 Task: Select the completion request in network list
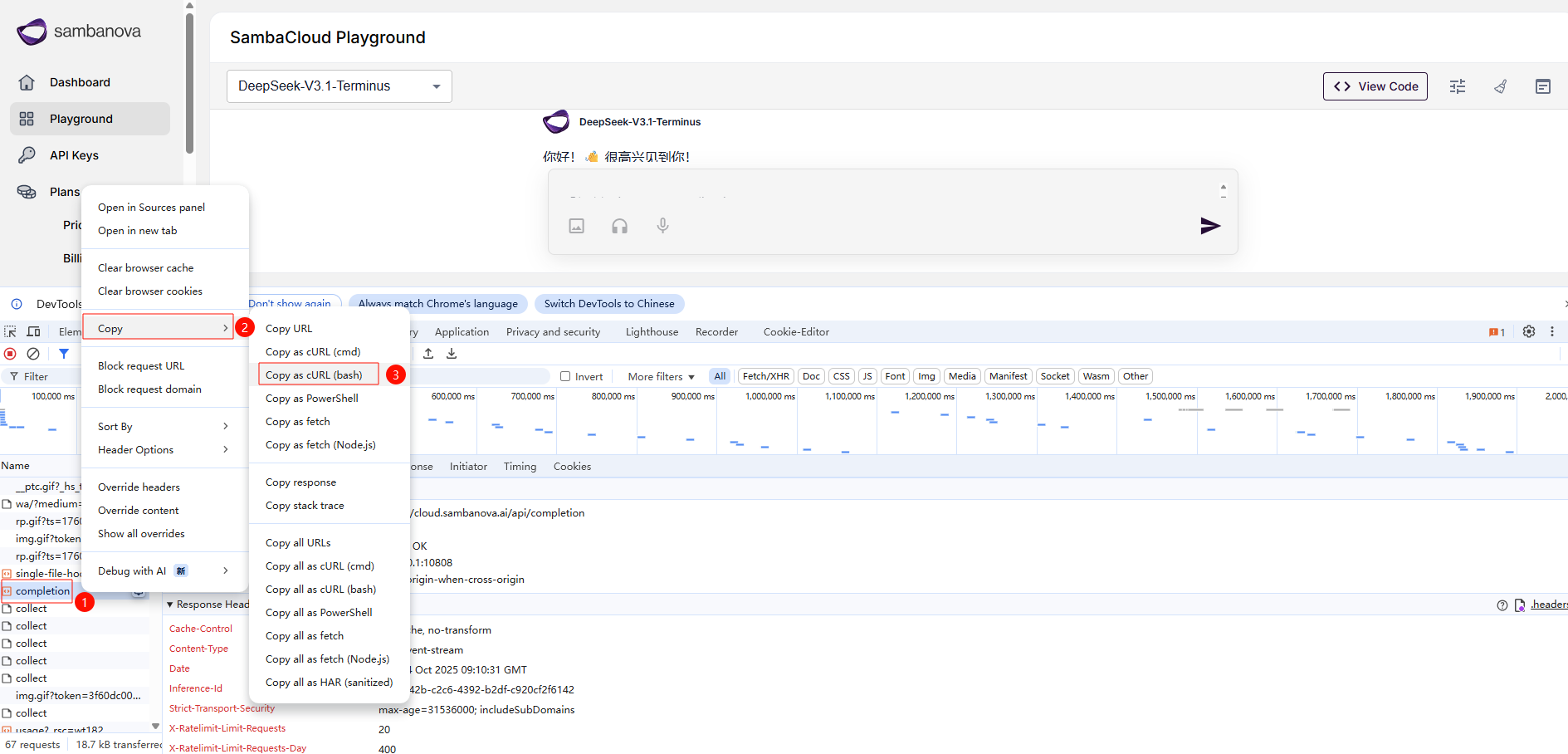pyautogui.click(x=42, y=591)
